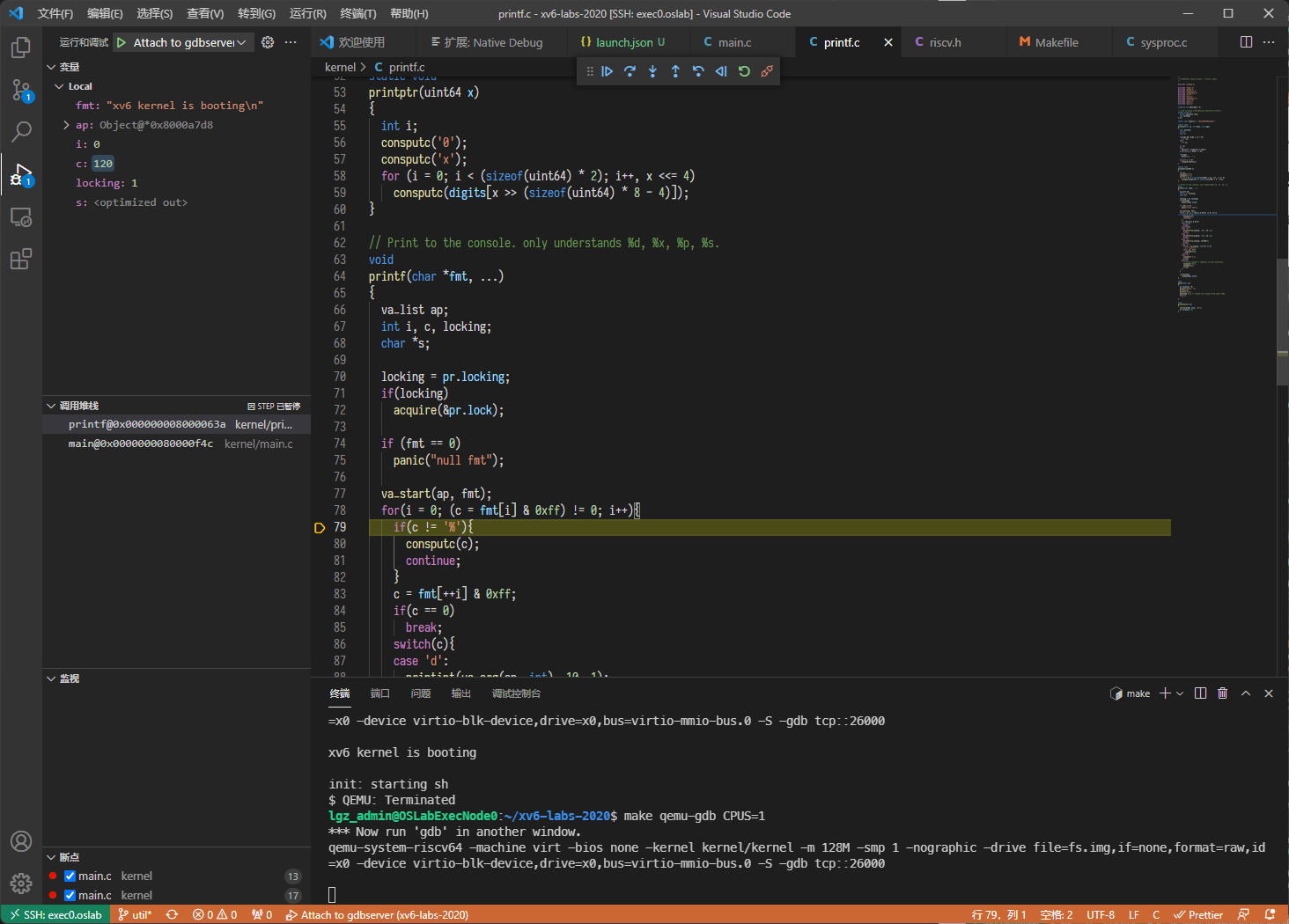Open the Run (运行) menu
The image size is (1289, 924).
coord(307,13)
